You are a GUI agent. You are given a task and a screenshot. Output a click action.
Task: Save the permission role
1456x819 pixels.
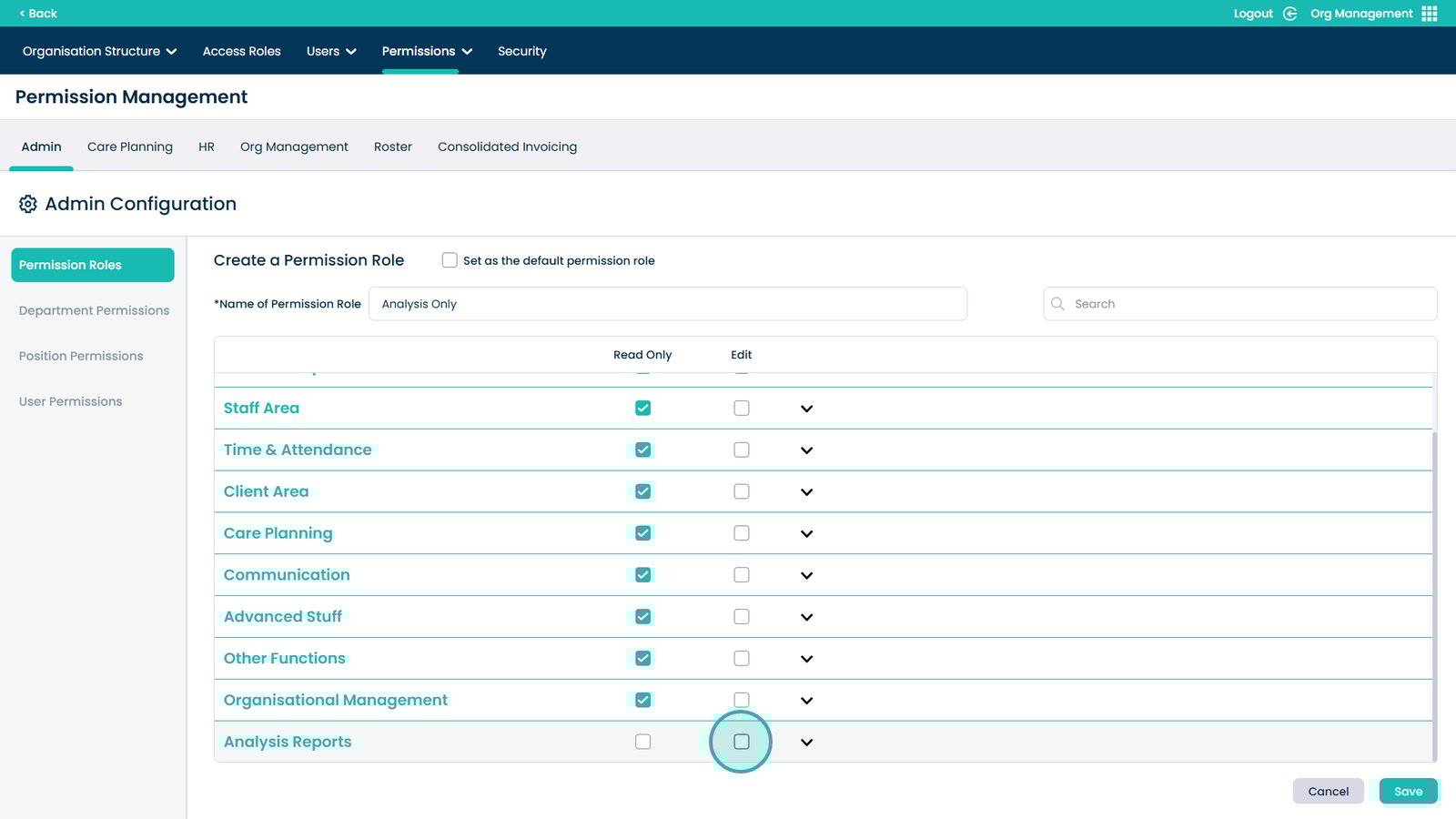pos(1408,791)
